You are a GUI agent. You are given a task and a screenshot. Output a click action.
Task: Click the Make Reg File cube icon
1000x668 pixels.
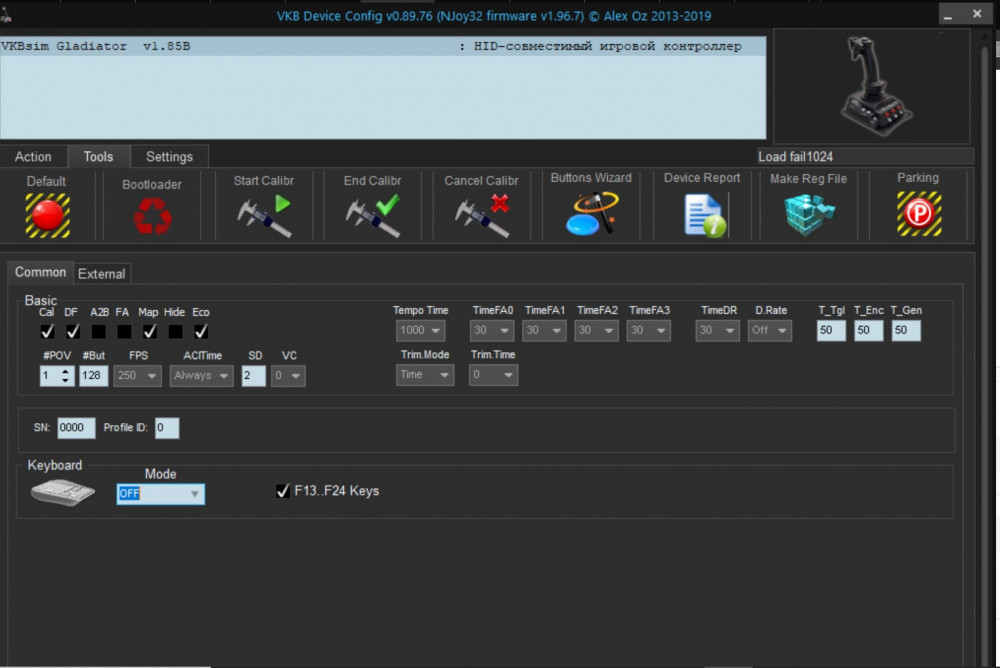pos(809,215)
